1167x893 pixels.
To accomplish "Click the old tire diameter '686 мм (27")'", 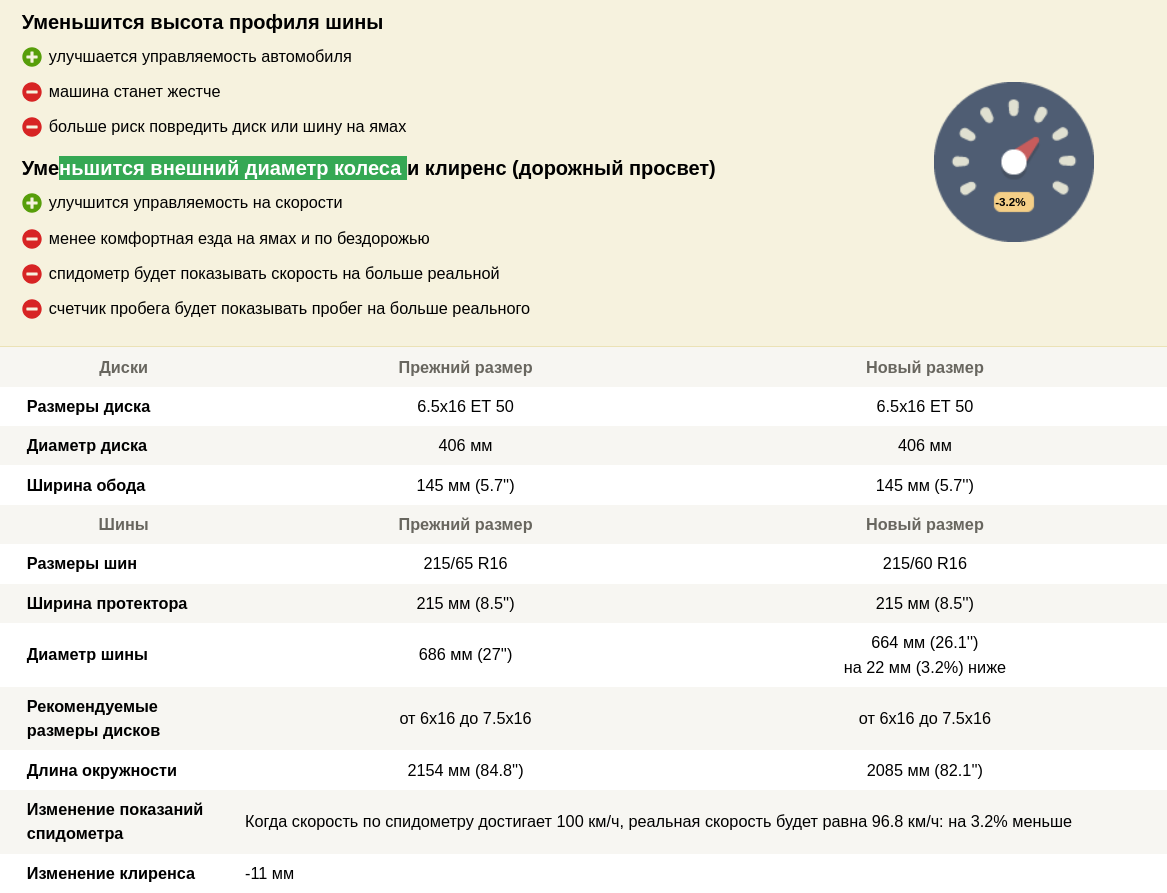I will click(465, 655).
